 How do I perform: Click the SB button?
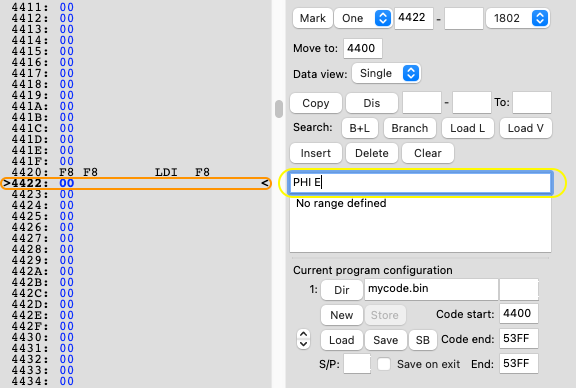[422, 340]
